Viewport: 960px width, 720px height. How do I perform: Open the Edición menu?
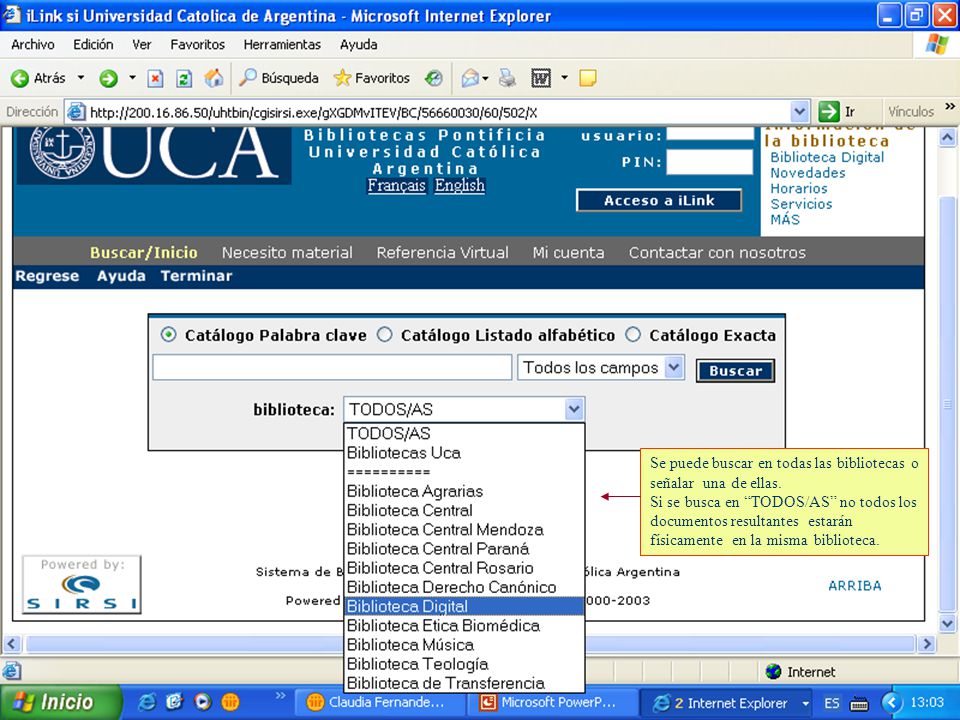click(93, 45)
